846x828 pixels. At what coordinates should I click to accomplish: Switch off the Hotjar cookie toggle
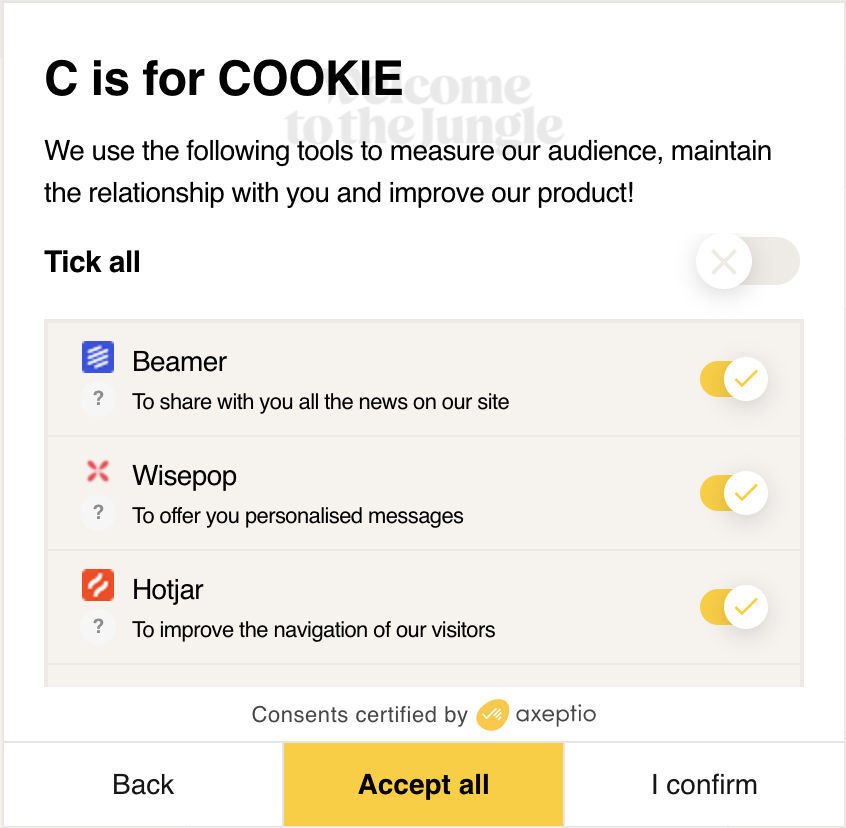pyautogui.click(x=734, y=607)
